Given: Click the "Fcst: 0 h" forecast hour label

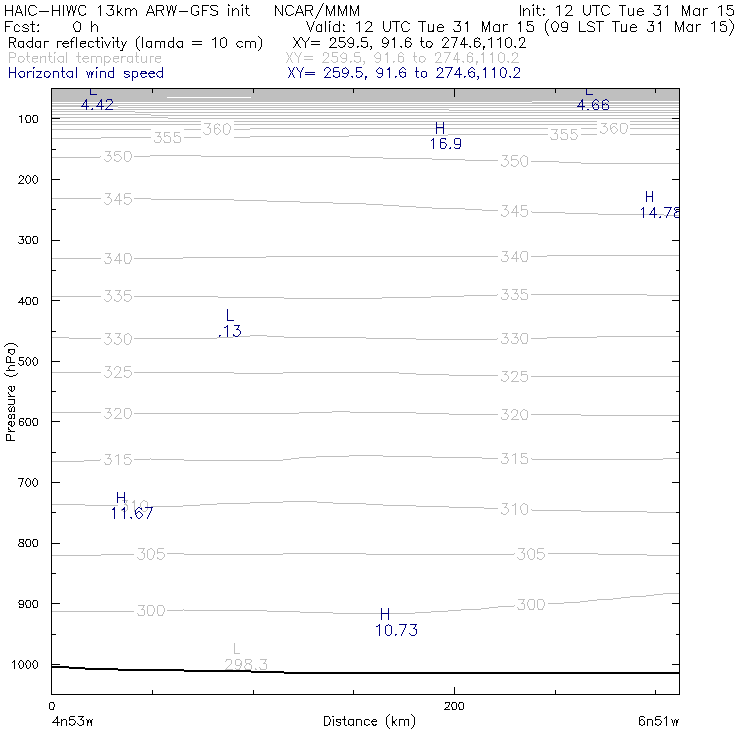Looking at the screenshot, I should (51, 26).
